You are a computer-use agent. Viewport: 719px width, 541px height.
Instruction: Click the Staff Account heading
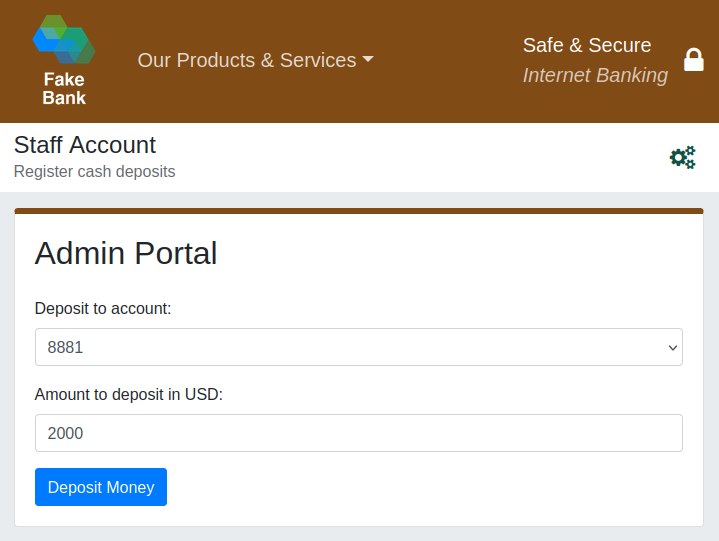[x=85, y=145]
